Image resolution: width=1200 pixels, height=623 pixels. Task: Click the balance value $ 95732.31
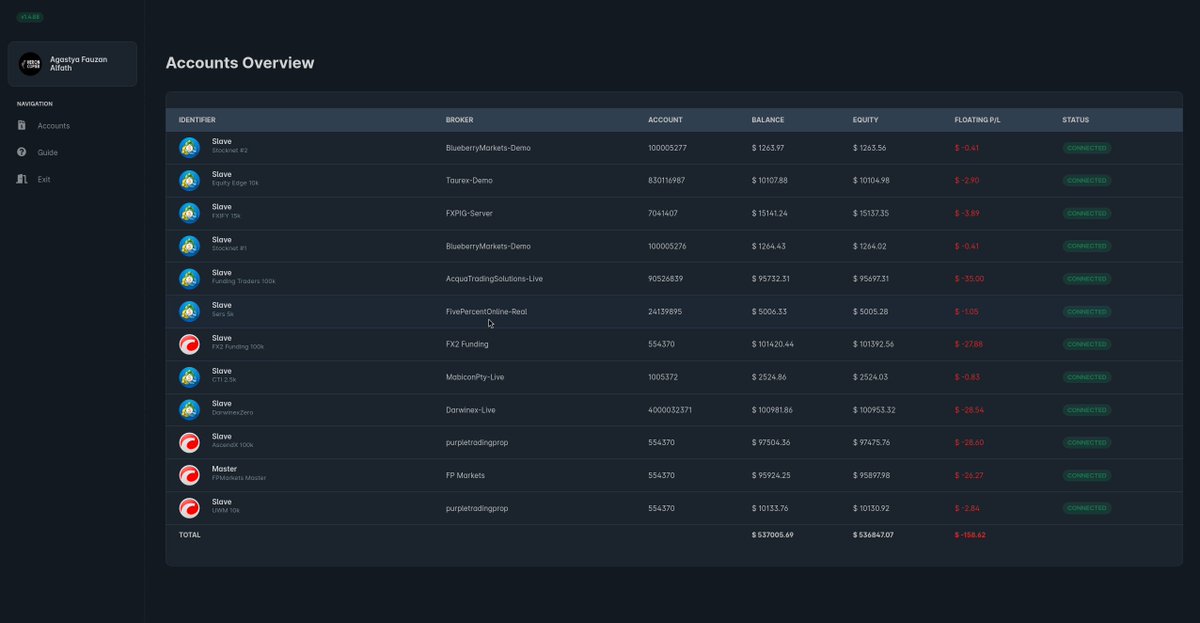pos(771,279)
